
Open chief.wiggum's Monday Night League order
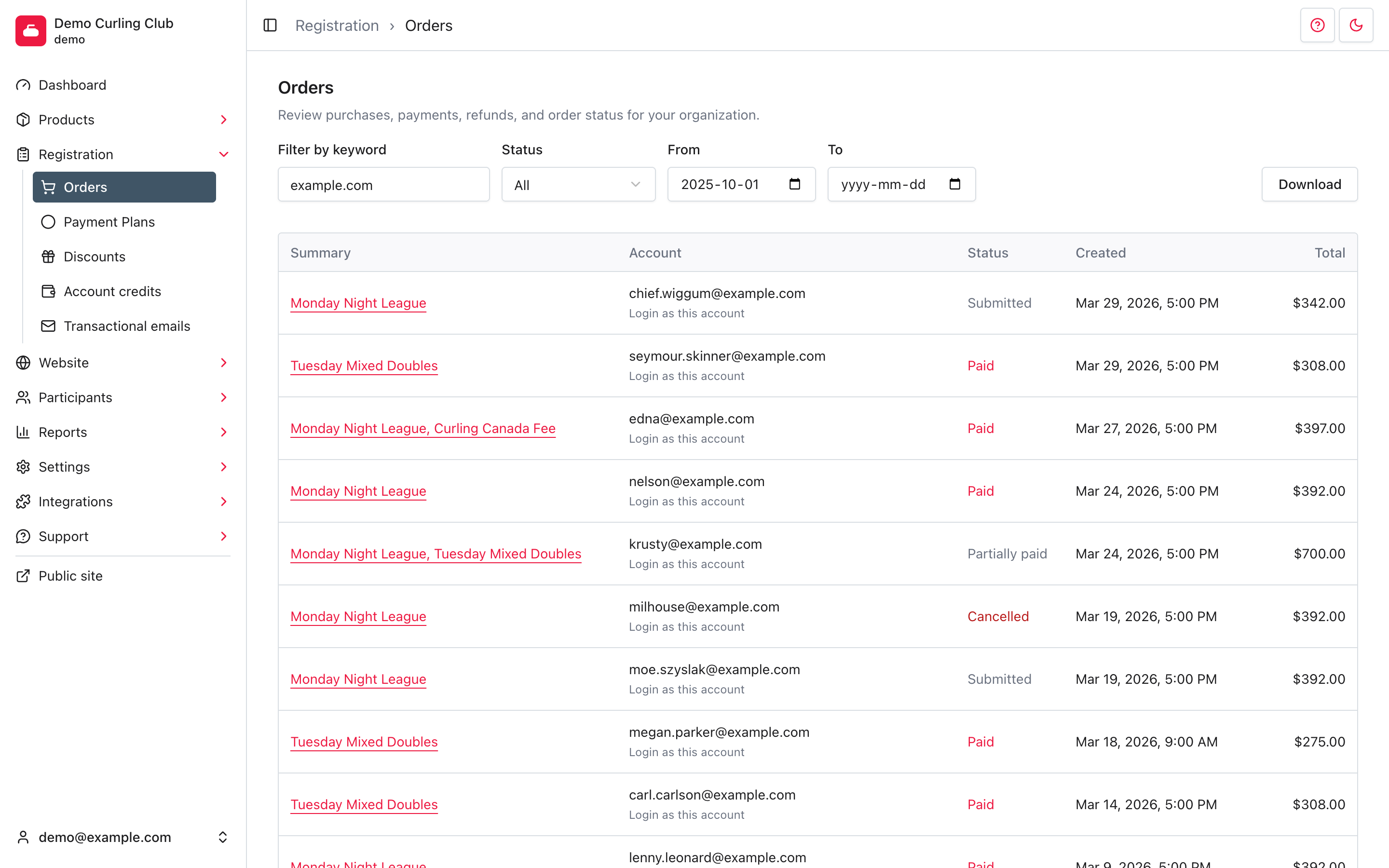point(358,303)
